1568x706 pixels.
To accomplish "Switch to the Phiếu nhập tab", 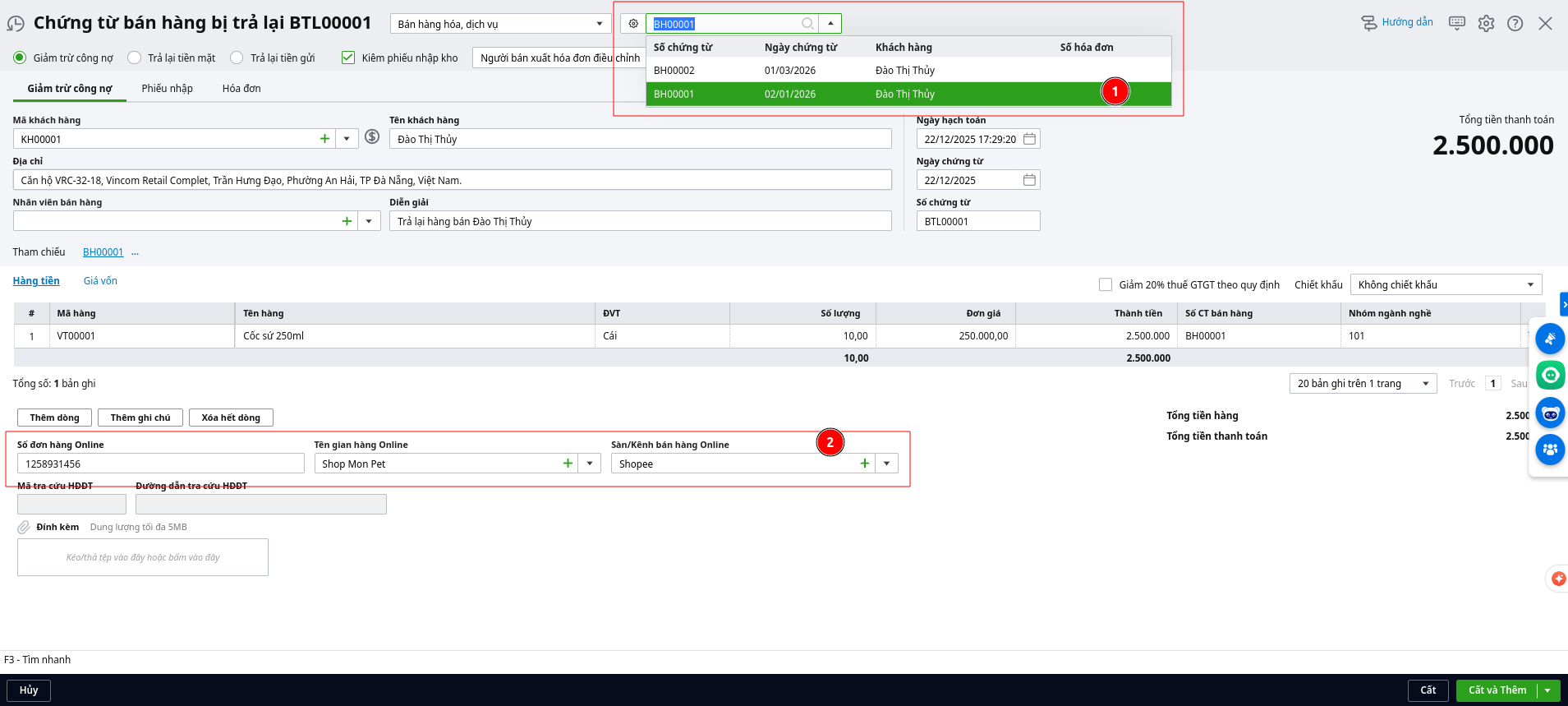I will [x=167, y=89].
